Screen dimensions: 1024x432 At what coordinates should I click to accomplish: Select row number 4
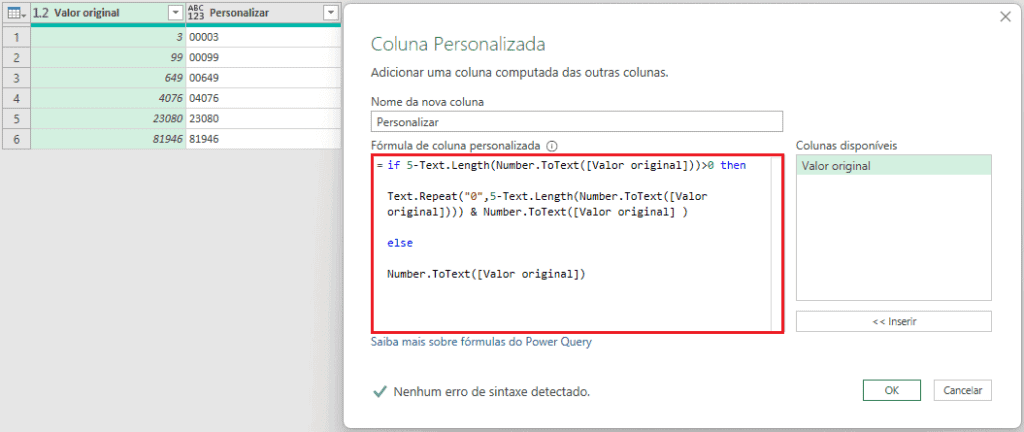[16, 98]
